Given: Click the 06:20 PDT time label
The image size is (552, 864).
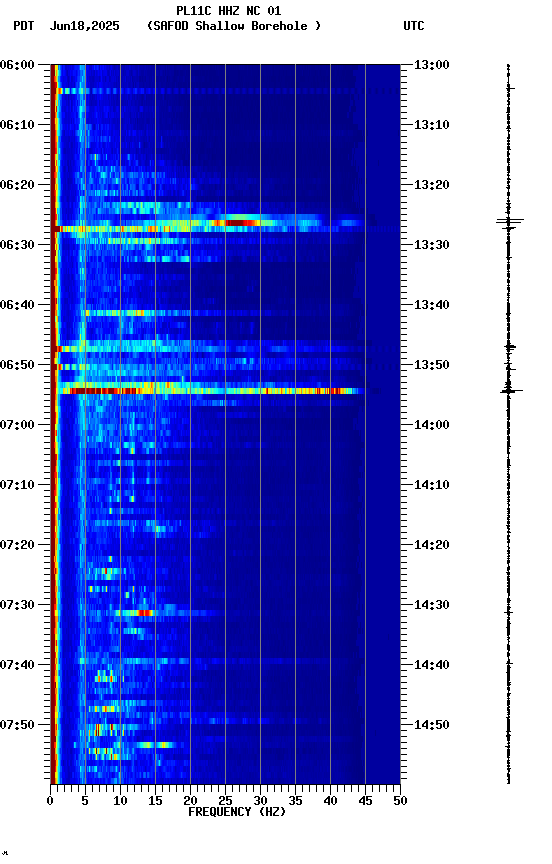Looking at the screenshot, I should (17, 185).
